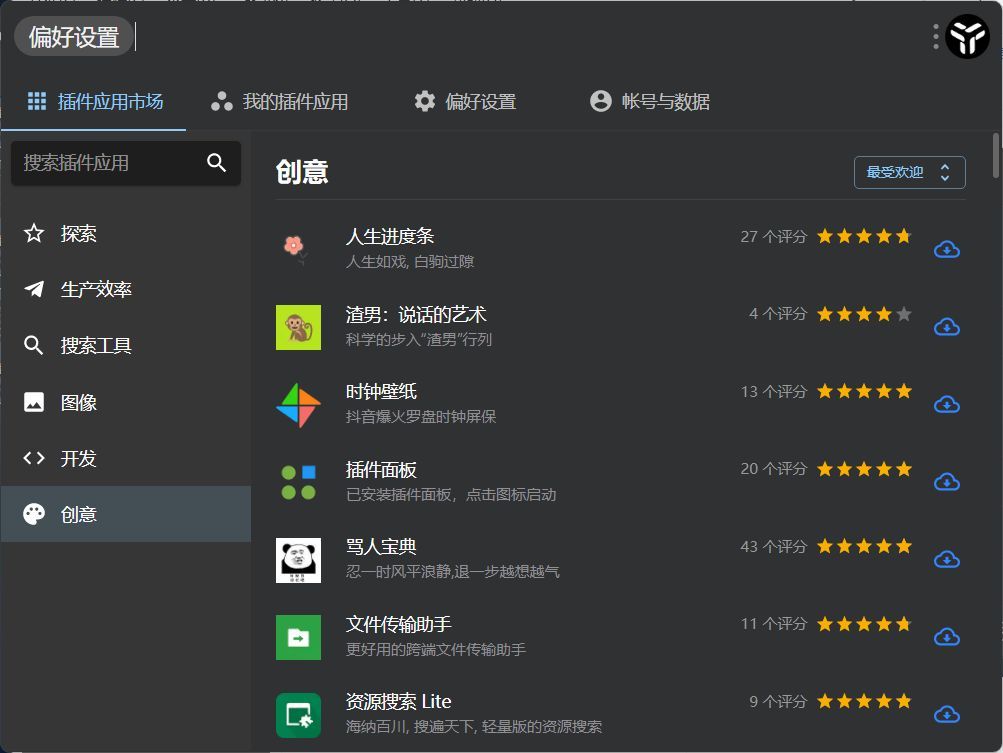The width and height of the screenshot is (1003, 753).
Task: Open the 资源搜索 Lite plugin title
Action: [x=399, y=702]
